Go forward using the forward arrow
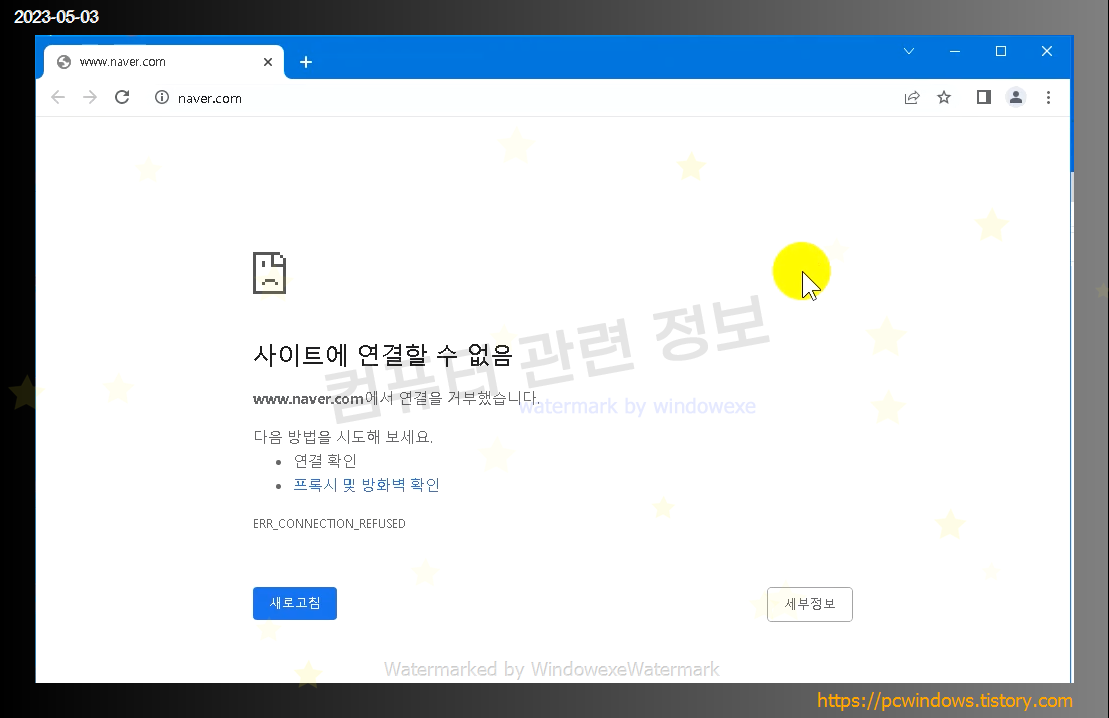 coord(90,97)
